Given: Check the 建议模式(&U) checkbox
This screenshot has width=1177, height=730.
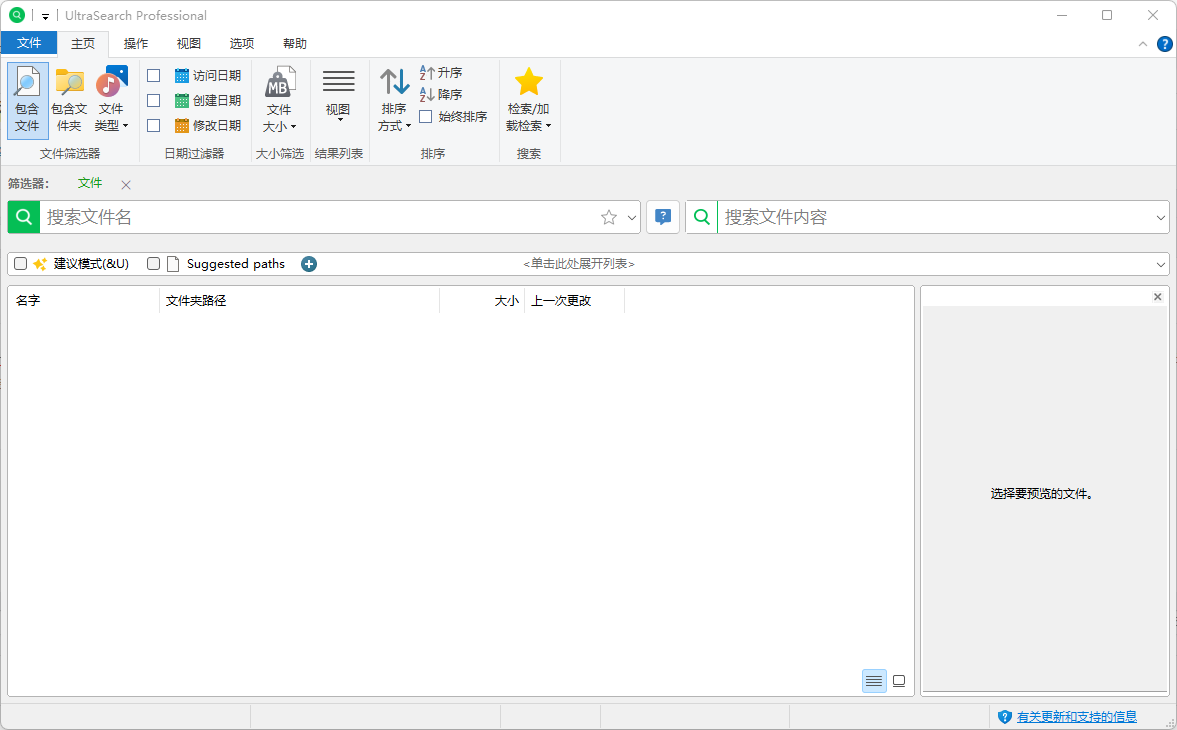Looking at the screenshot, I should 20,263.
